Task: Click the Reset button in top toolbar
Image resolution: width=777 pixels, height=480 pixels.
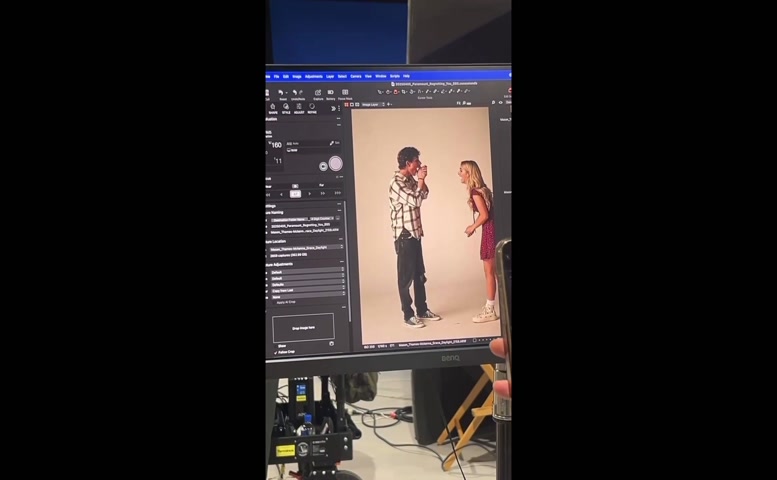Action: coord(283,93)
